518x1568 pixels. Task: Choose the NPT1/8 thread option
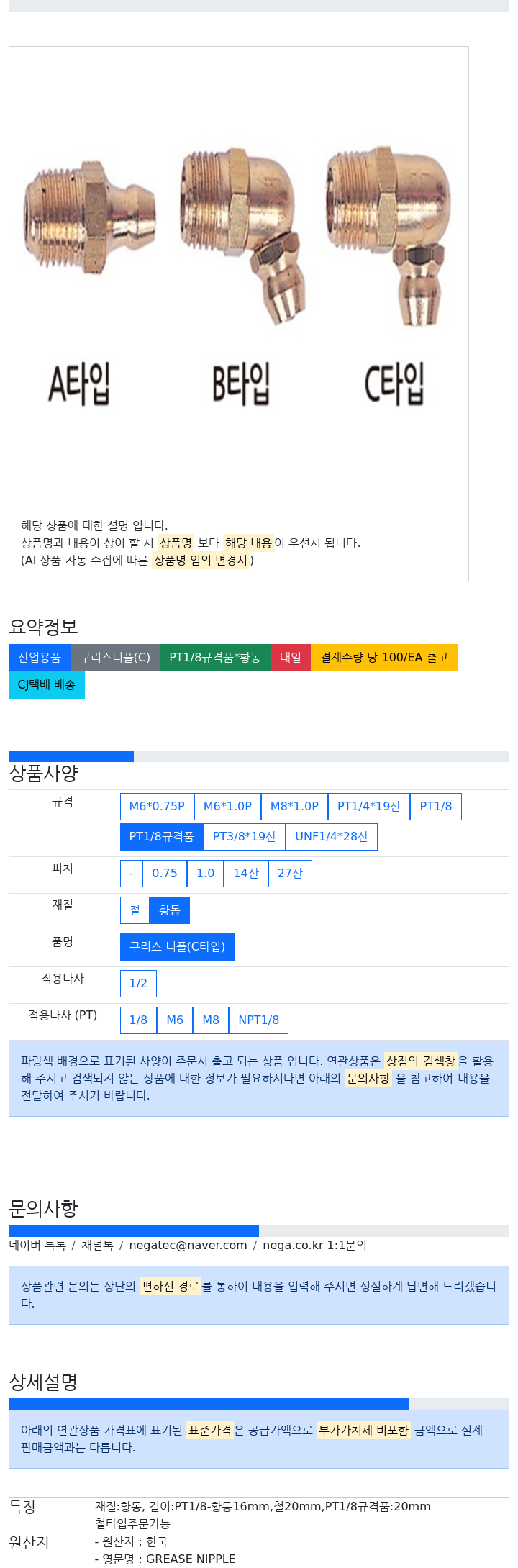pyautogui.click(x=258, y=1020)
